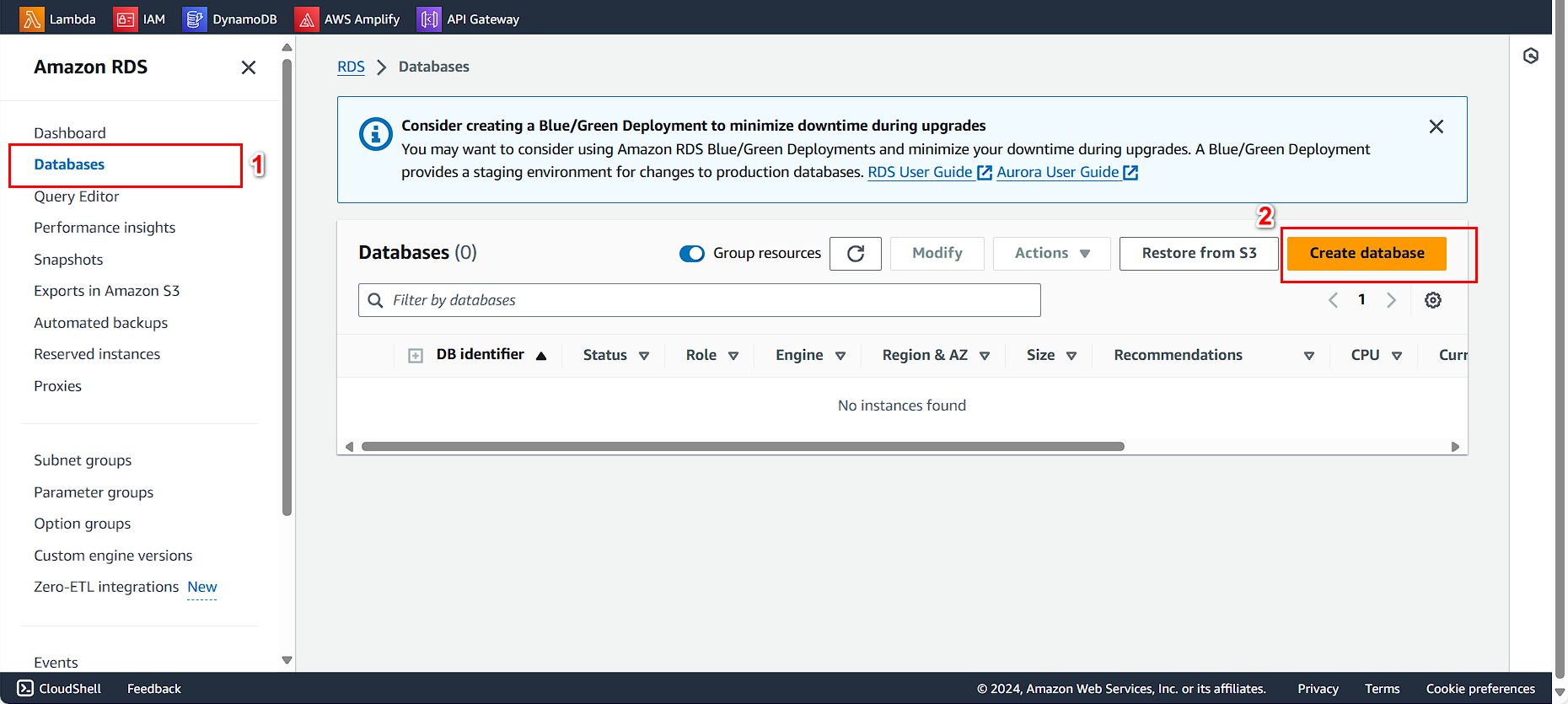This screenshot has height=704, width=1568.
Task: Toggle the Group resources switch
Action: click(692, 254)
